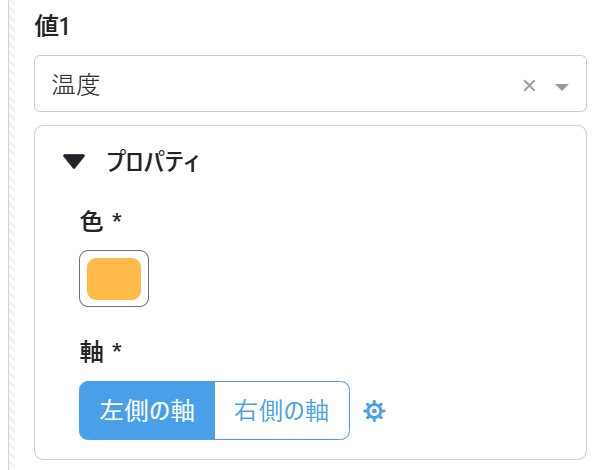601x470 pixels.
Task: Switch to the 右側の軸 option
Action: 282,411
